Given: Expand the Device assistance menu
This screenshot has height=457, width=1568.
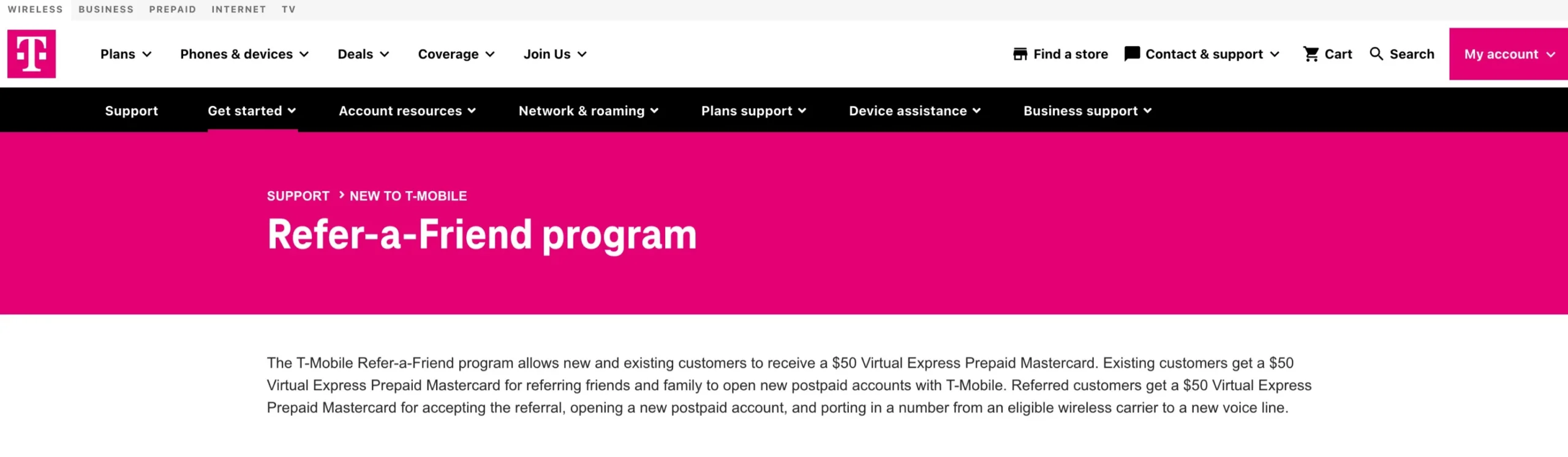Looking at the screenshot, I should pyautogui.click(x=914, y=111).
